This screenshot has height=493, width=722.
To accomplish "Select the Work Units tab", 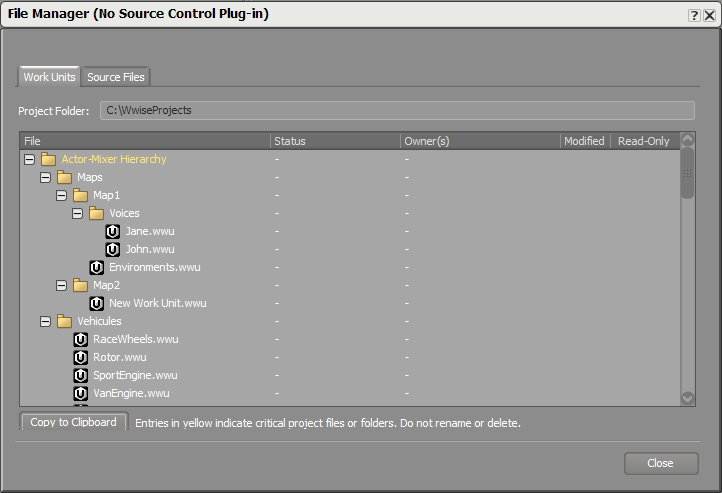I will [x=50, y=77].
